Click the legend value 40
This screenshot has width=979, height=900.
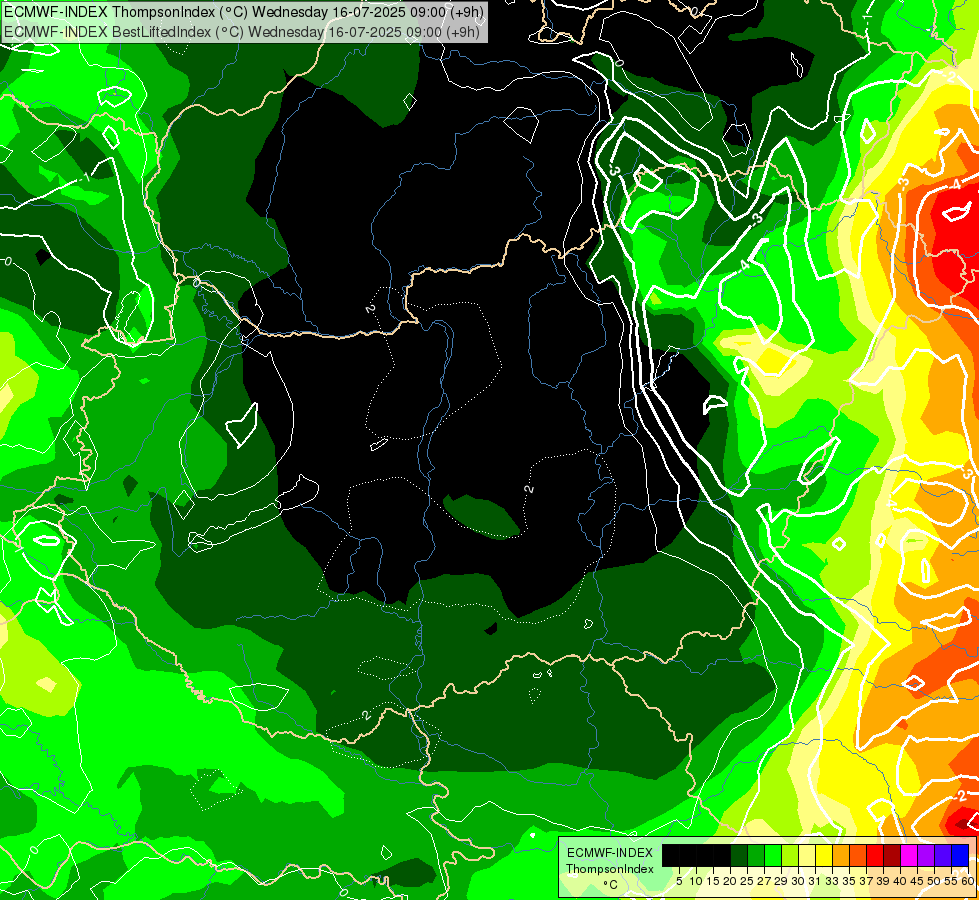tap(900, 881)
